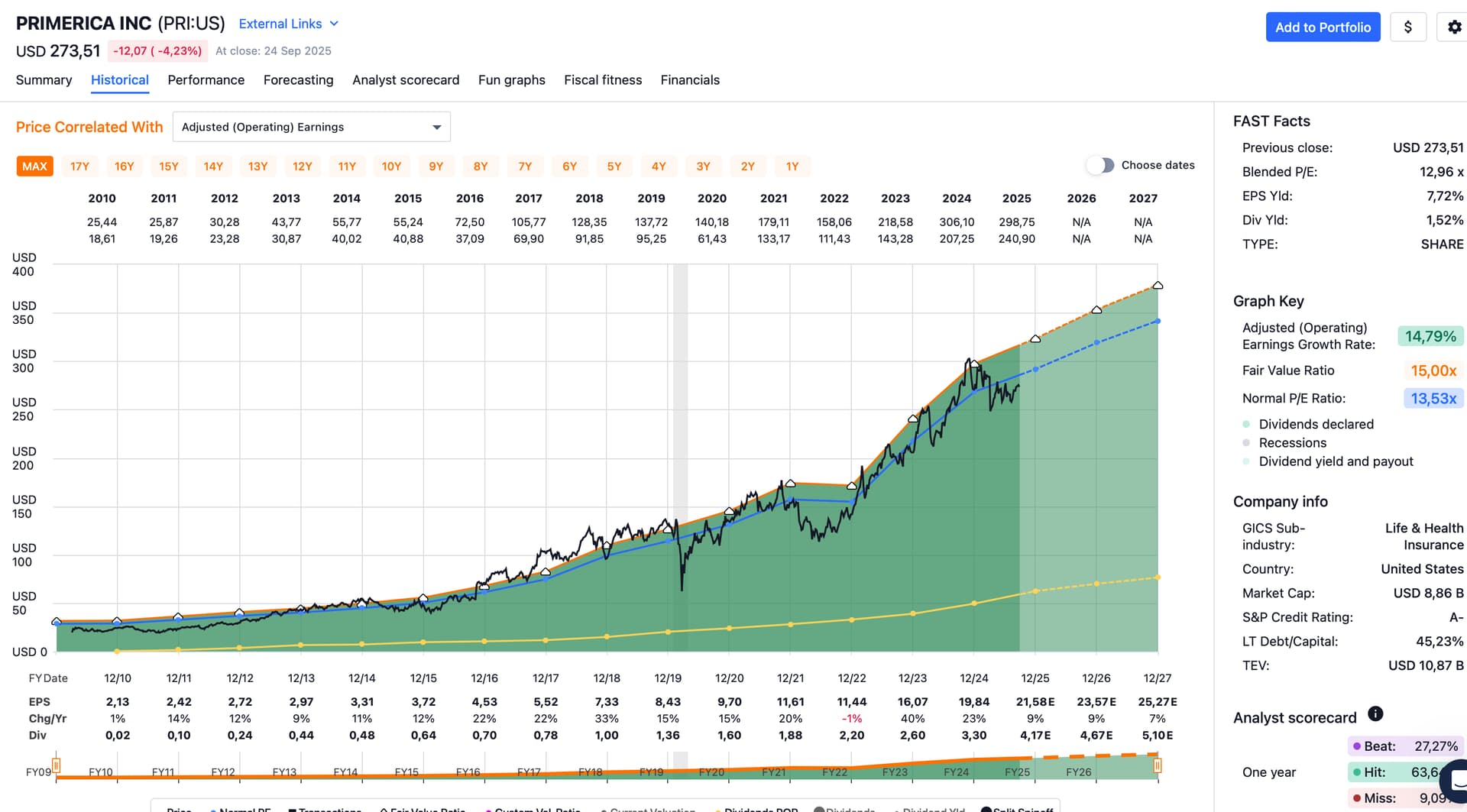Click the Analyst scorecard info icon
This screenshot has width=1467, height=812.
(x=1375, y=713)
